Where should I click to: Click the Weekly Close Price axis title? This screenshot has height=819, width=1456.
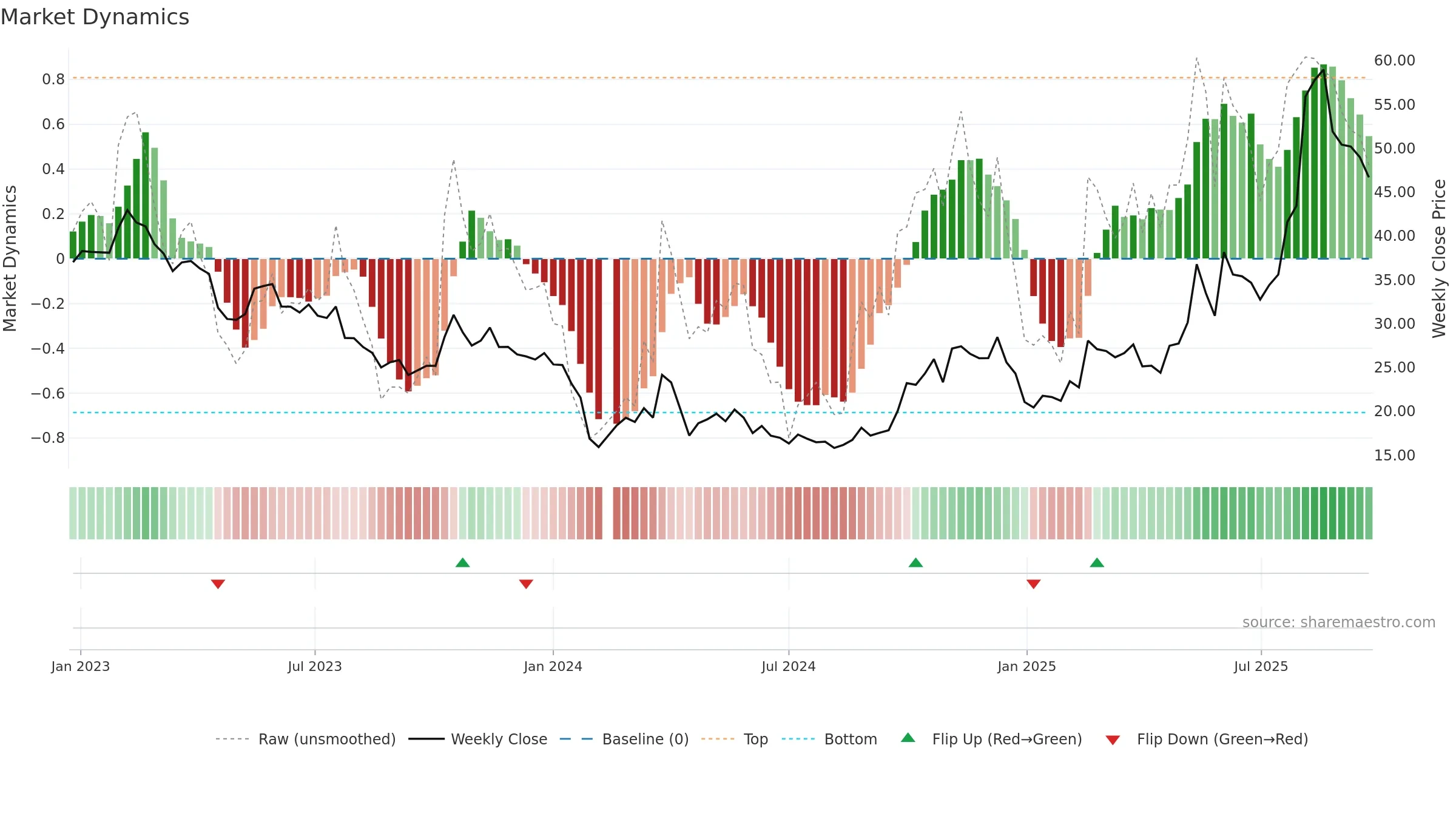1439,258
